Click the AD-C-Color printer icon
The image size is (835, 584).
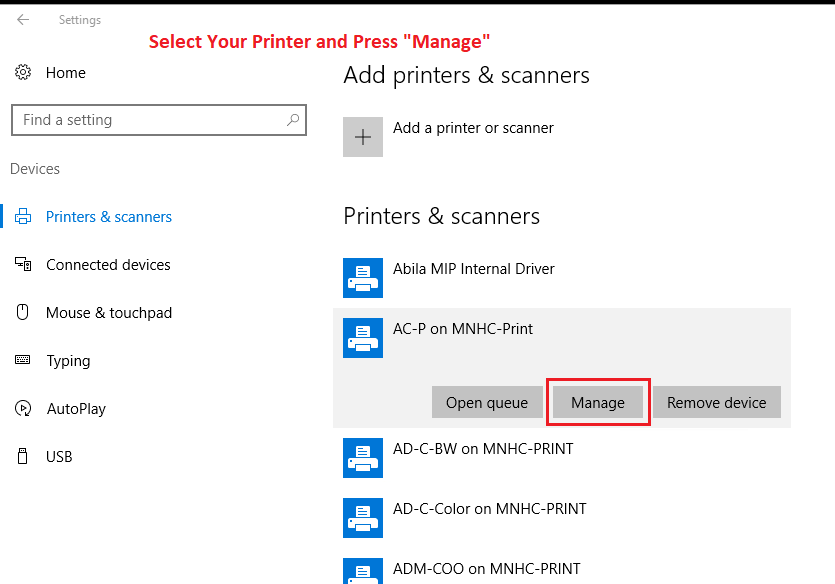point(363,518)
